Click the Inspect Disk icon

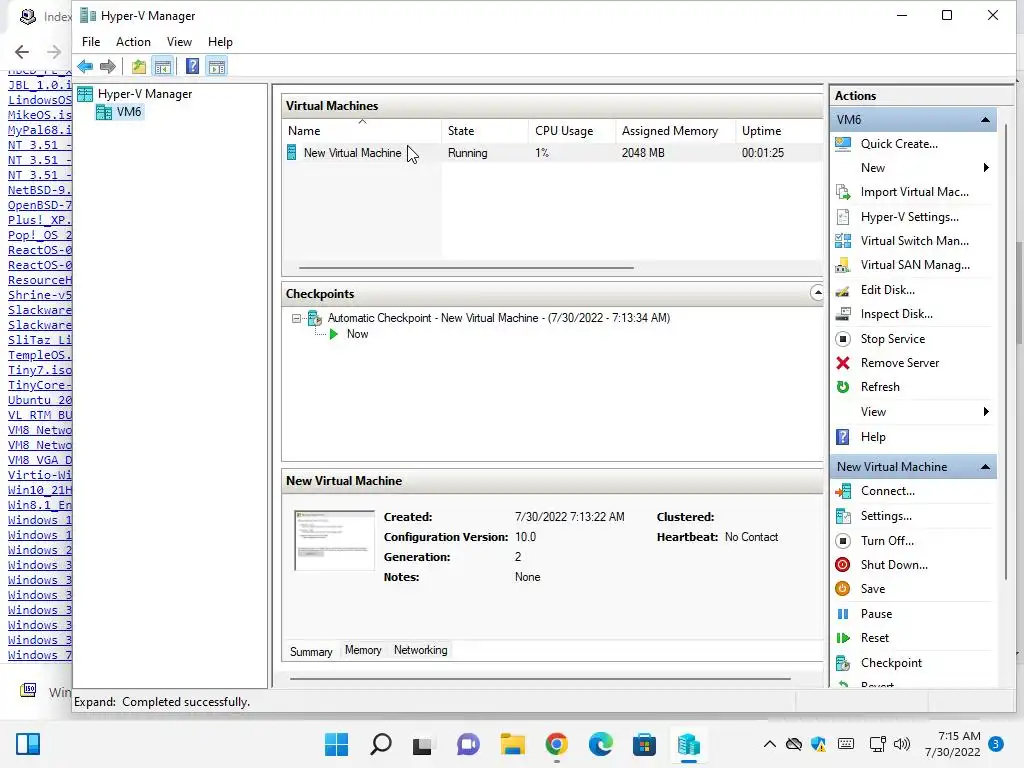[843, 314]
